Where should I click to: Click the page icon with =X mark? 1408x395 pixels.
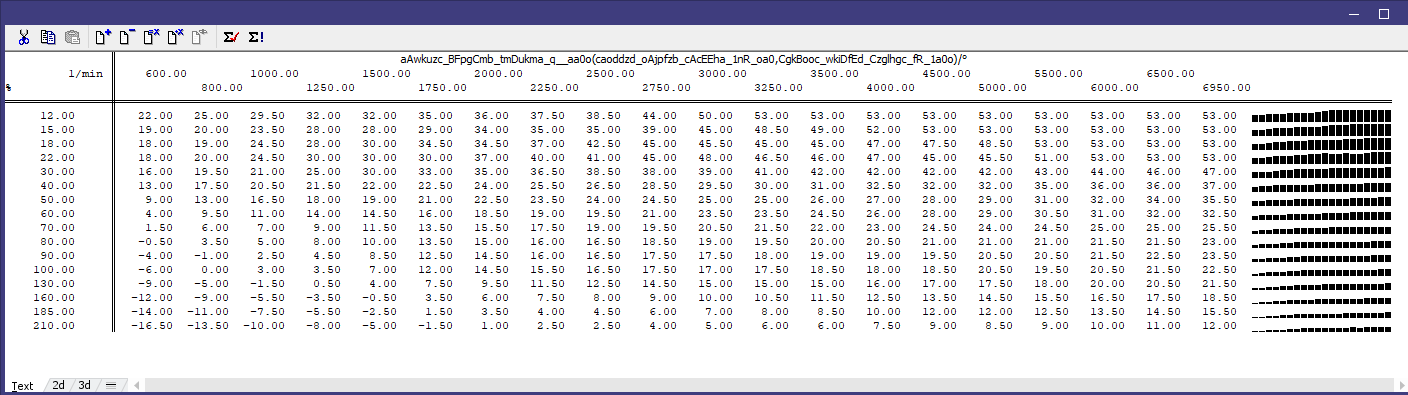click(x=152, y=37)
